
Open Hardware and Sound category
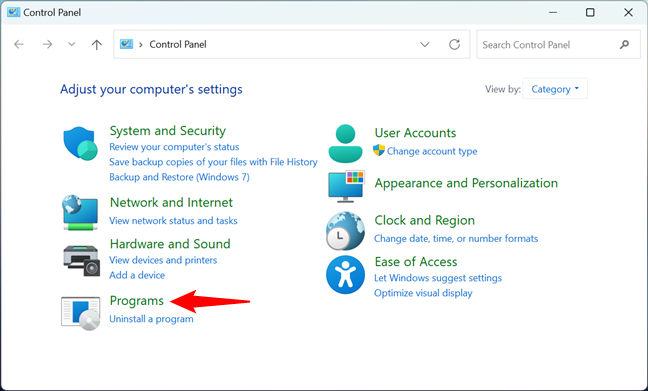pyautogui.click(x=170, y=243)
